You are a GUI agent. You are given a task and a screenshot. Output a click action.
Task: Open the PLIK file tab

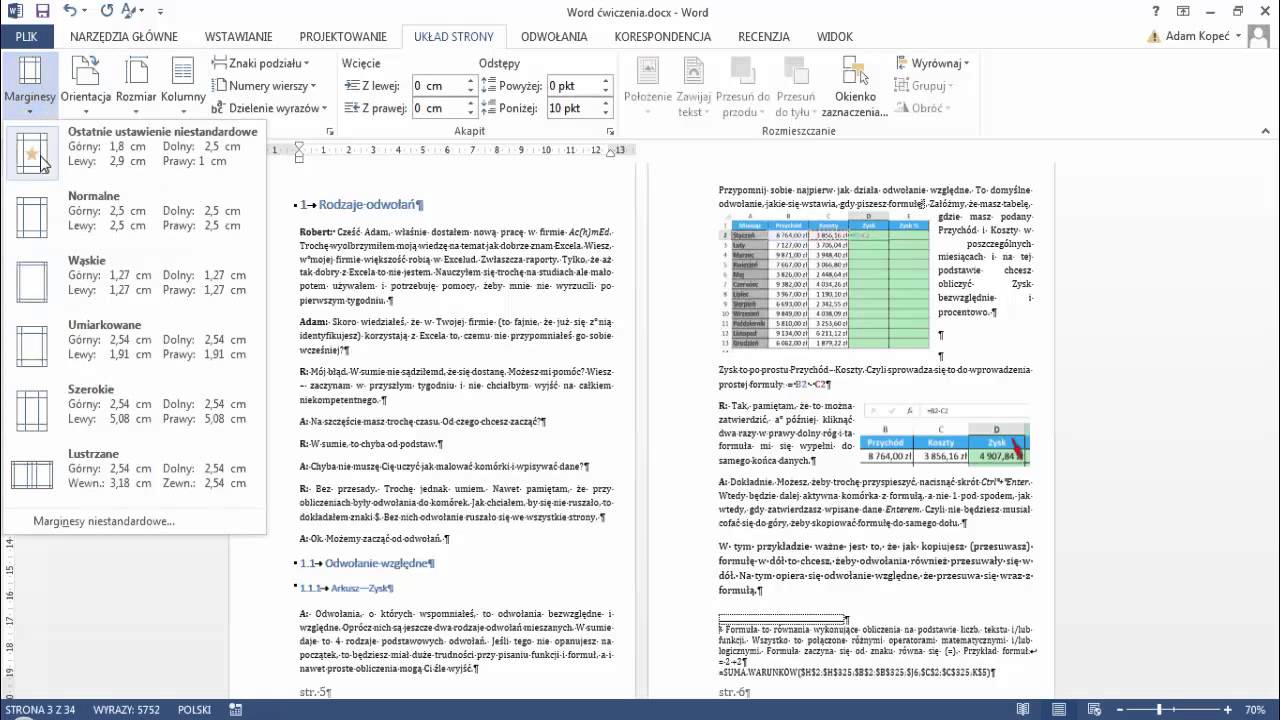(x=26, y=37)
